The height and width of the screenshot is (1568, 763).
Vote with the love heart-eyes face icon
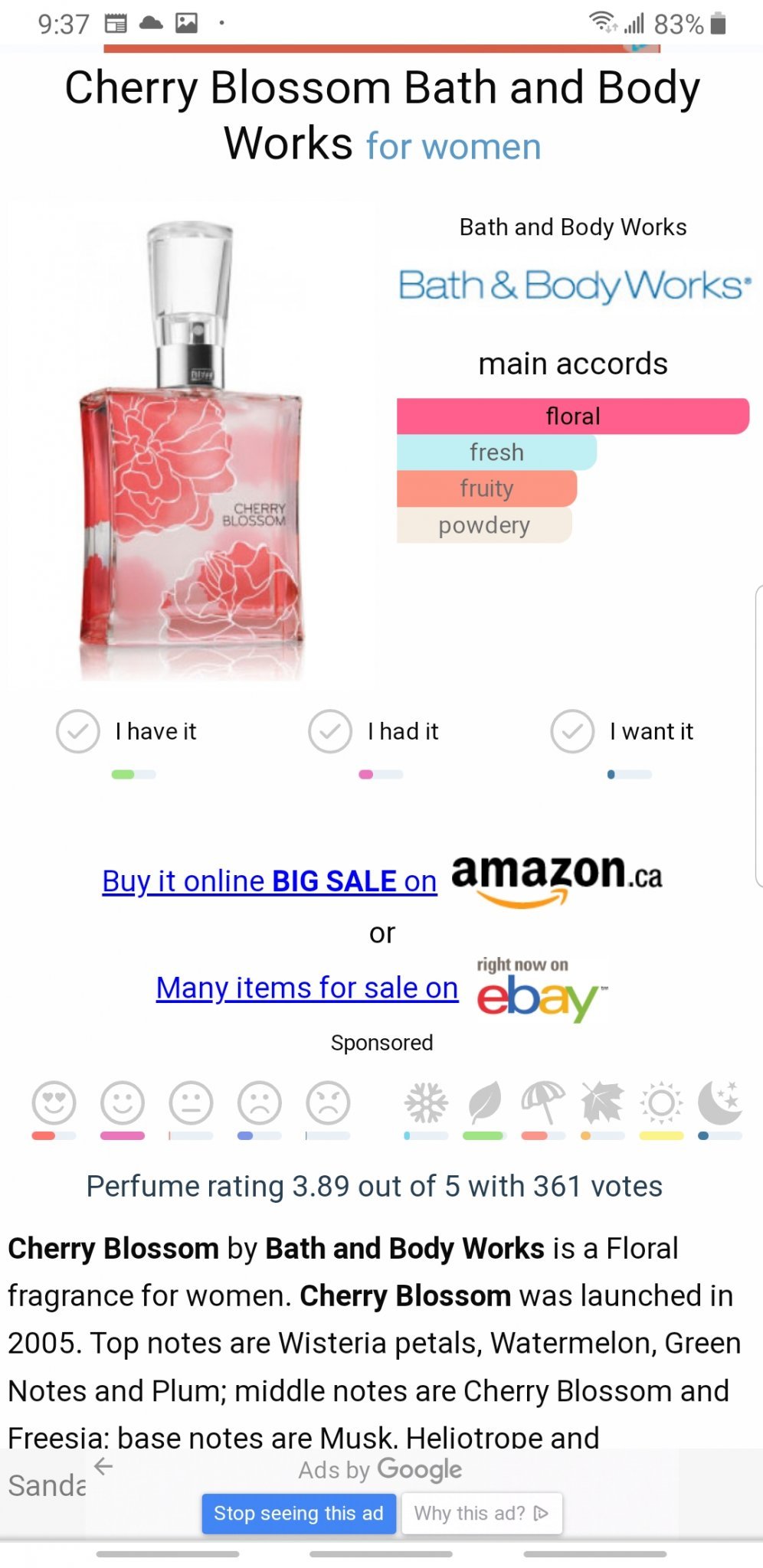pyautogui.click(x=54, y=1102)
